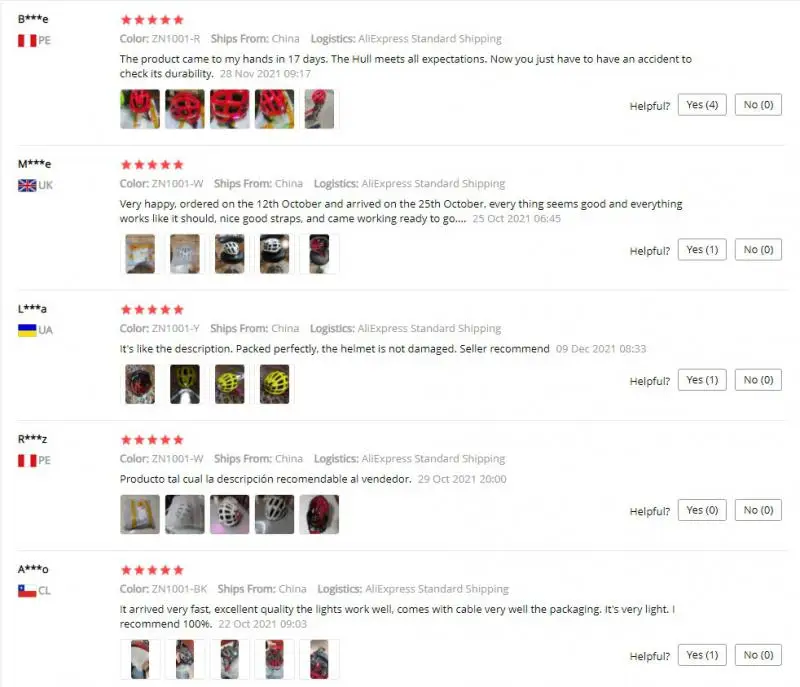The width and height of the screenshot is (800, 687).
Task: Mark A***o's review helpful with Yes (1)
Action: (x=702, y=655)
